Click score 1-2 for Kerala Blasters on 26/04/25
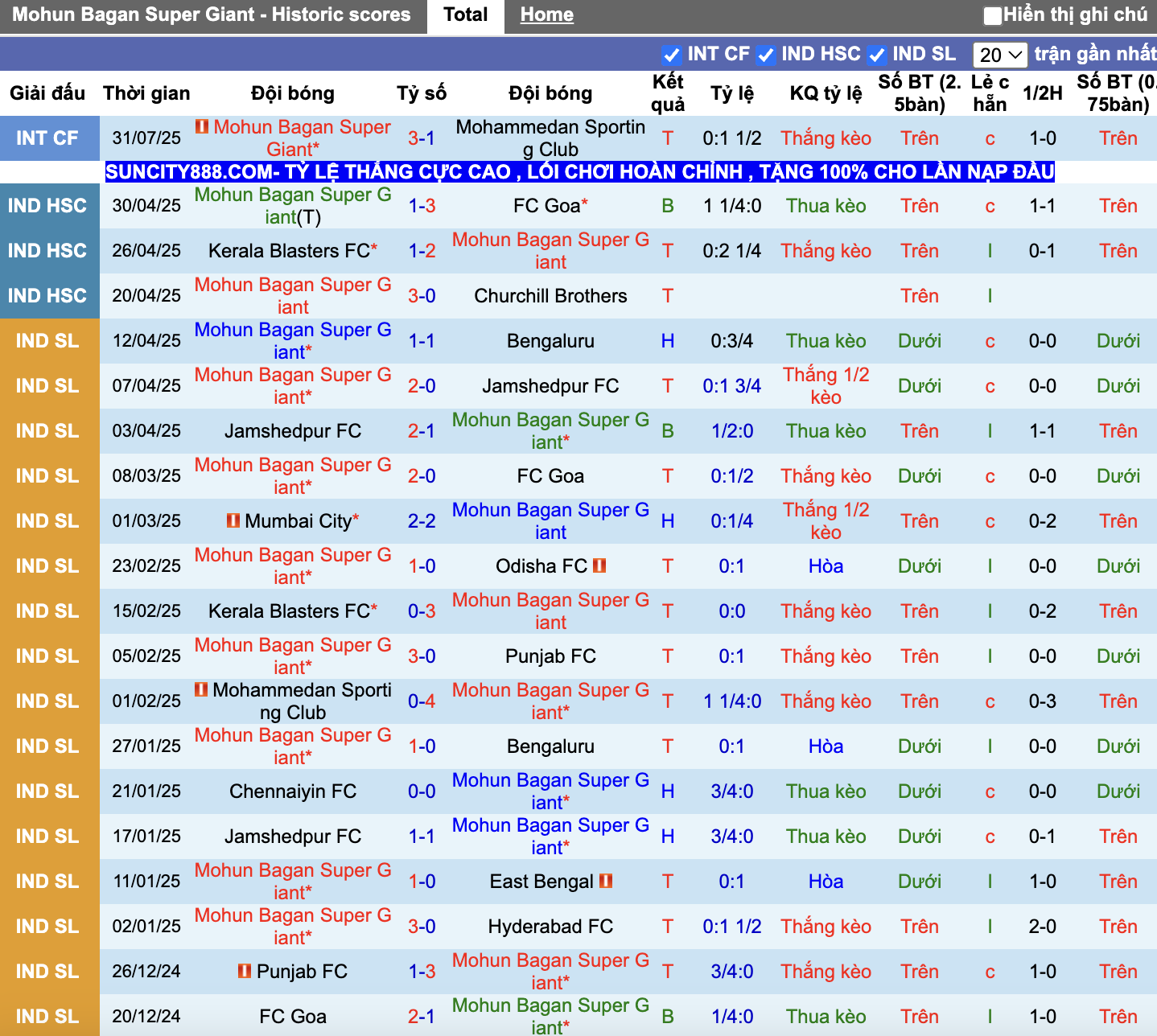Screen dimensions: 1157x1036 [422, 251]
